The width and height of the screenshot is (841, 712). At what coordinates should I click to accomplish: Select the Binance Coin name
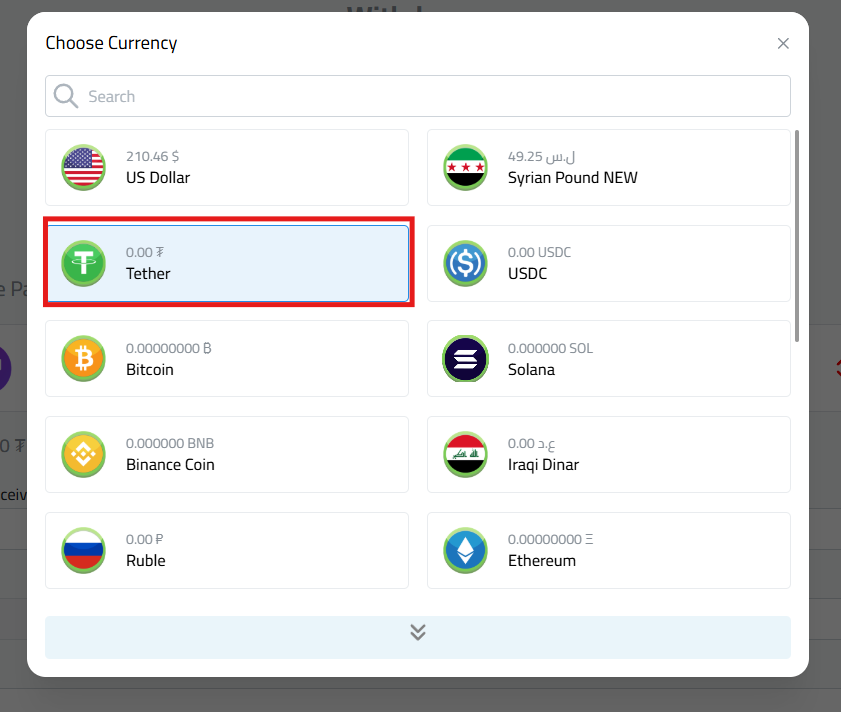pyautogui.click(x=170, y=465)
